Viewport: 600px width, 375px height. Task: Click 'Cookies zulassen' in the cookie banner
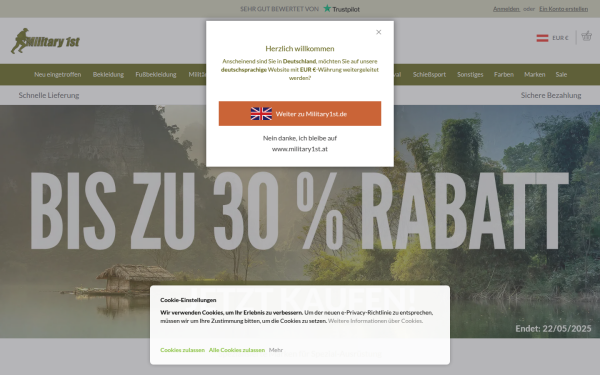[x=183, y=350]
